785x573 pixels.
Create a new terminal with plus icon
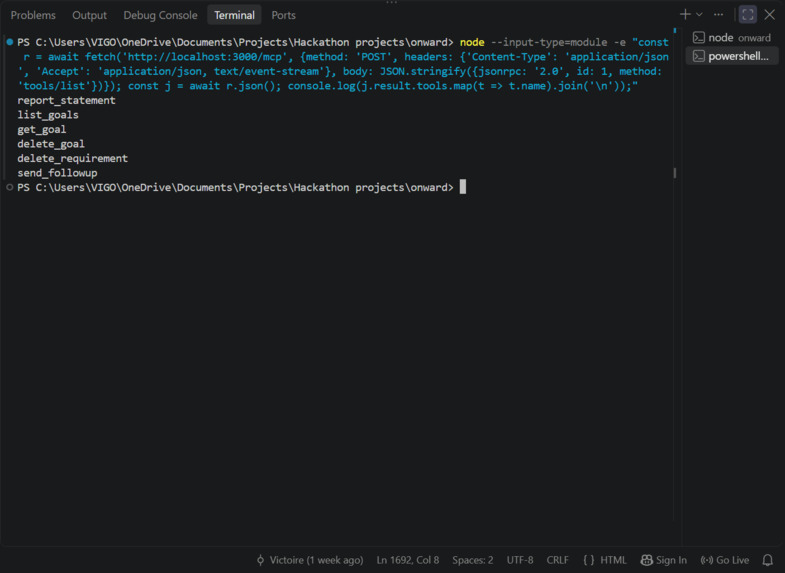pos(685,15)
